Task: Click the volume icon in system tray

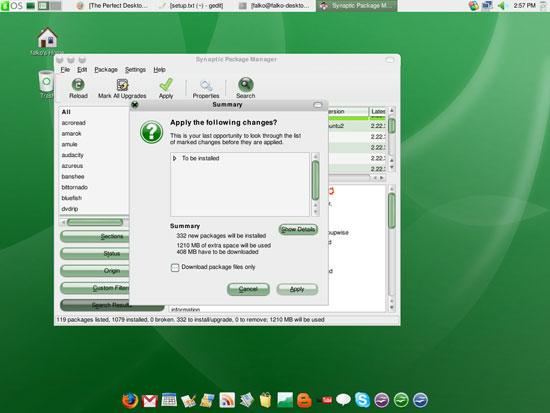Action: (x=503, y=6)
